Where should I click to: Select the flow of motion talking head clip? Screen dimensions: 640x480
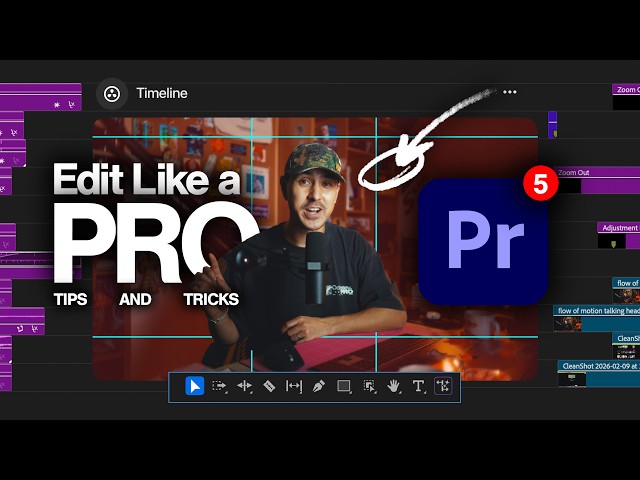click(597, 318)
